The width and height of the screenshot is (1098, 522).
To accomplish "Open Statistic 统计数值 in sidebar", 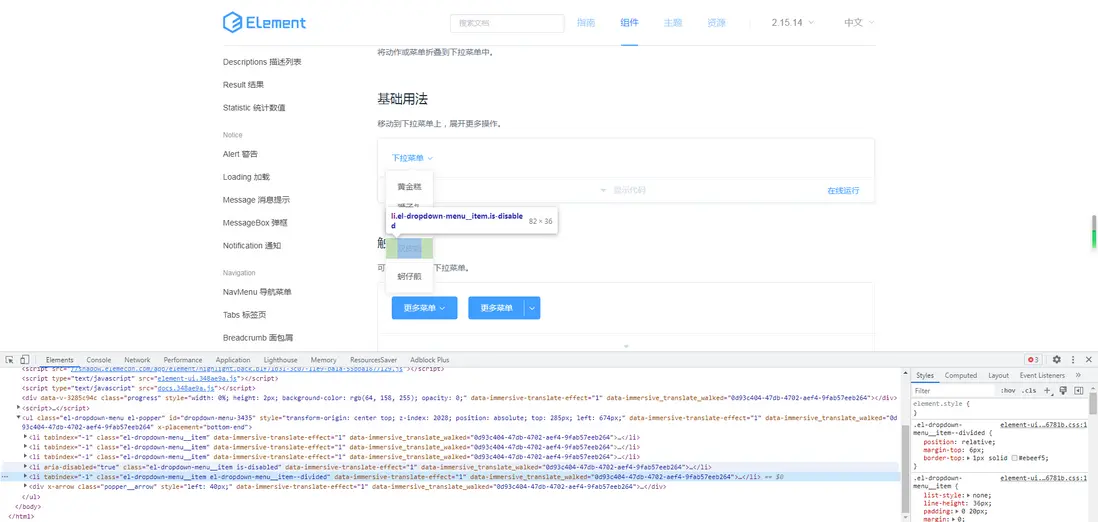I will (253, 108).
